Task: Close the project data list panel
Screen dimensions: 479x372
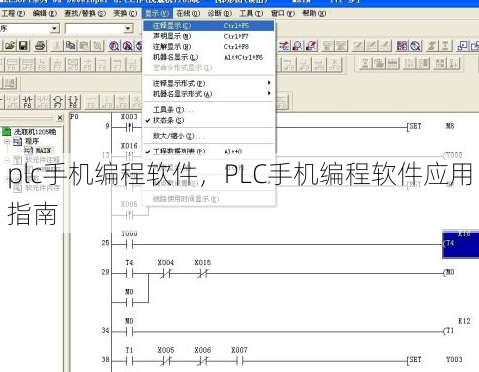Action: (x=60, y=118)
